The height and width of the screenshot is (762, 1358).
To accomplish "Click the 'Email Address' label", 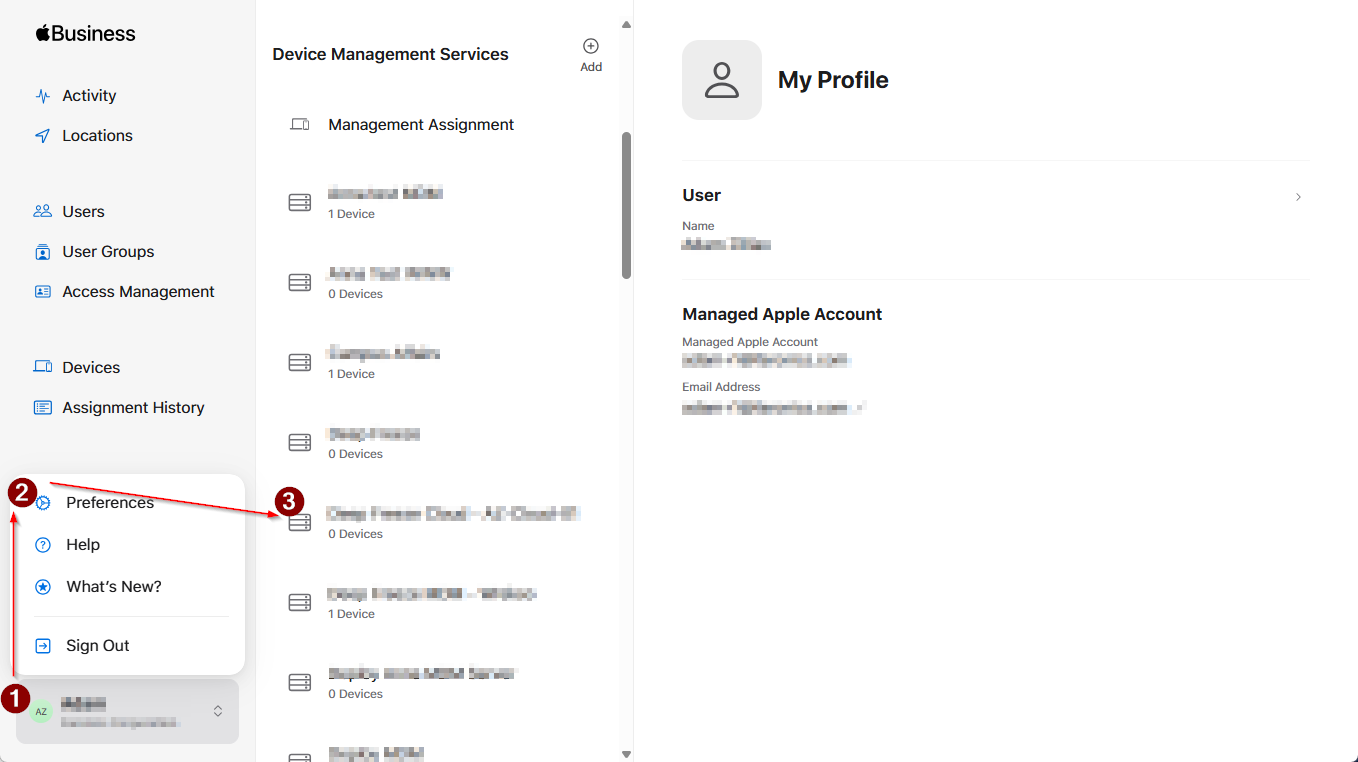I will [721, 387].
